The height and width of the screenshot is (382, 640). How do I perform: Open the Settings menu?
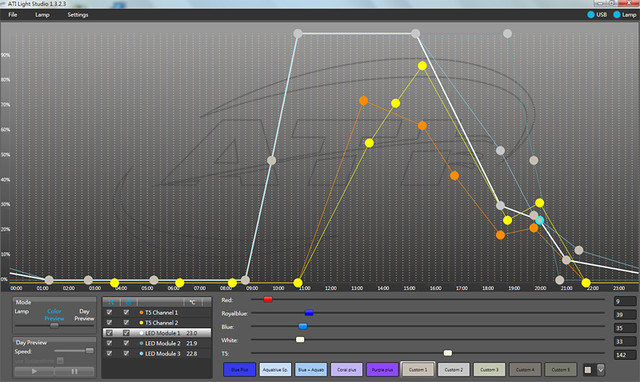(78, 15)
